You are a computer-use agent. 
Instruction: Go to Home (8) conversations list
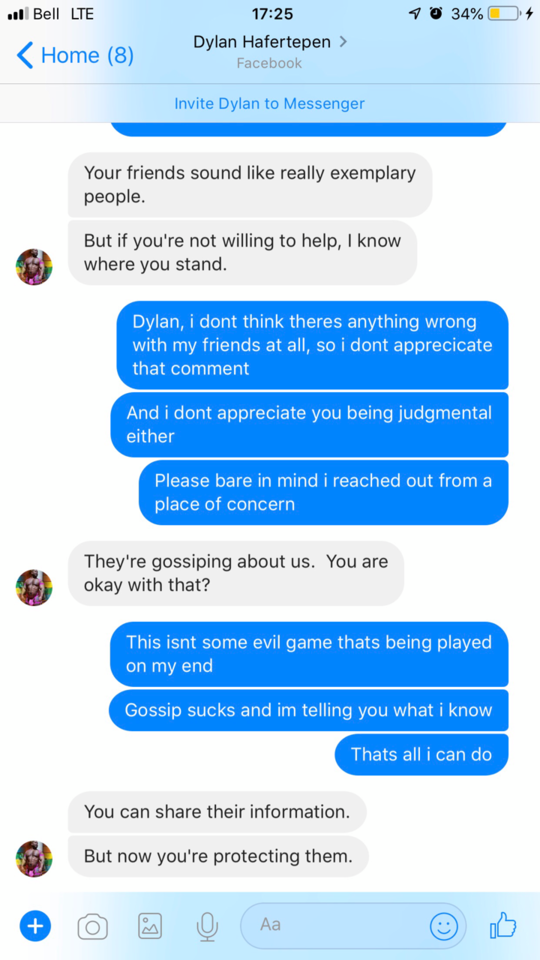point(75,55)
